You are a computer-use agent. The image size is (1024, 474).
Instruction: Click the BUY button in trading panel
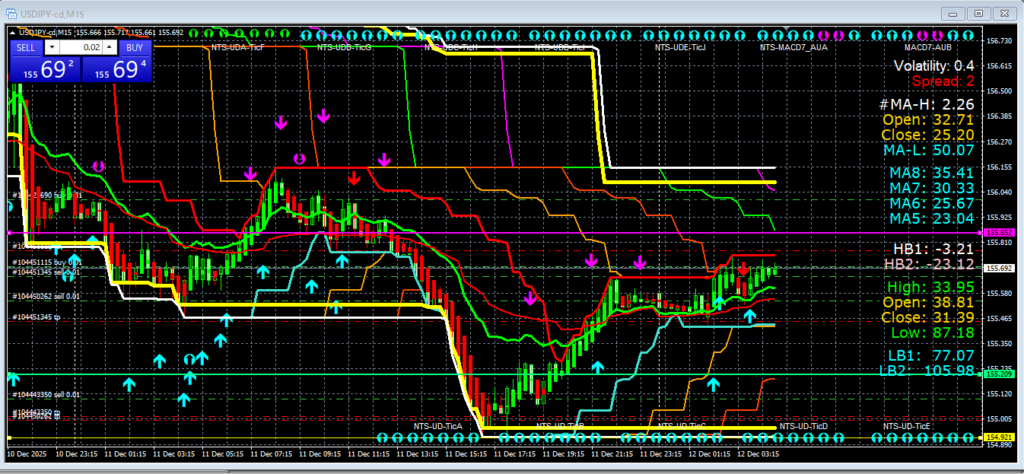click(133, 47)
